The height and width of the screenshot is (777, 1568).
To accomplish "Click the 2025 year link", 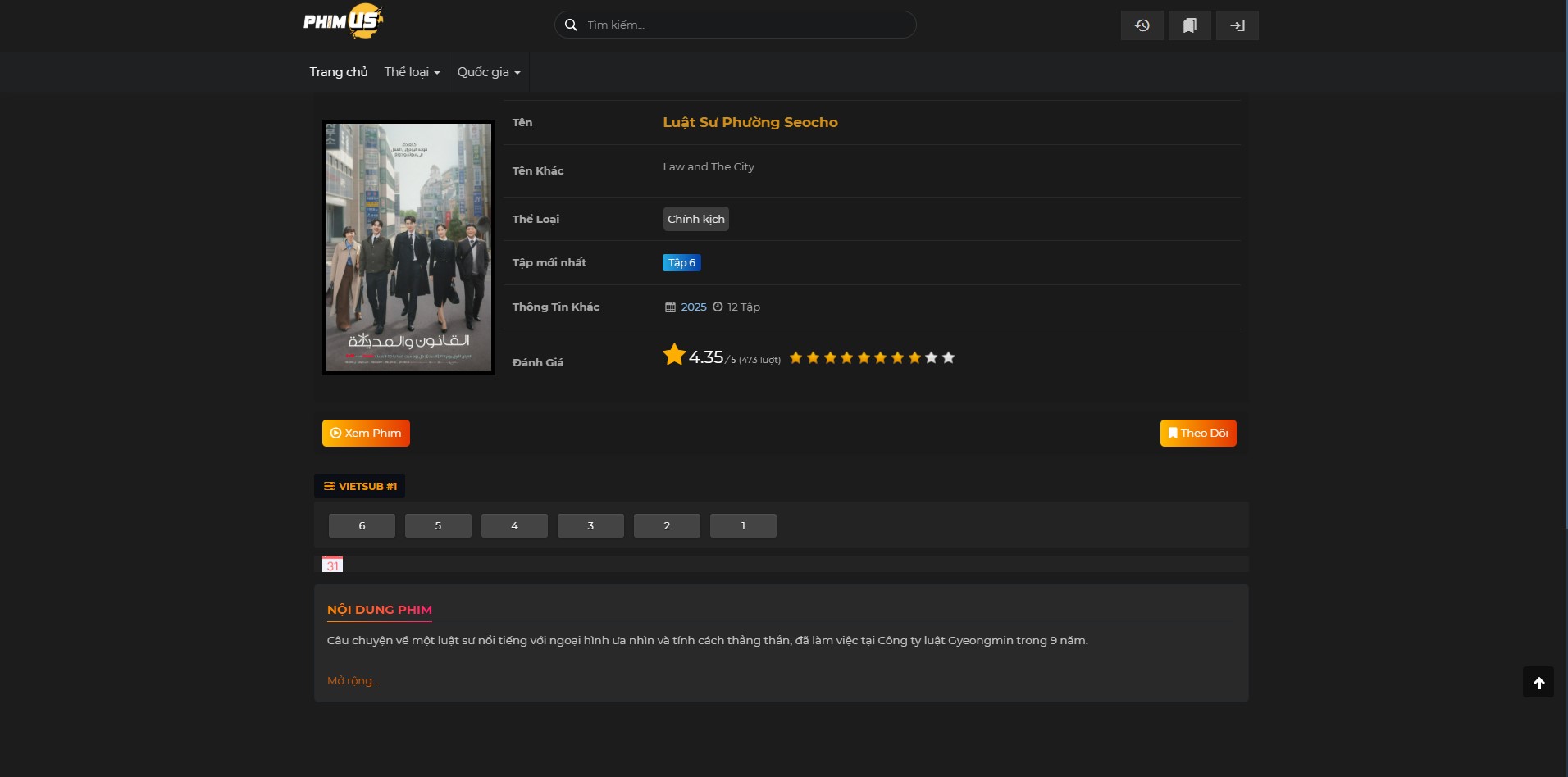I will click(x=693, y=307).
